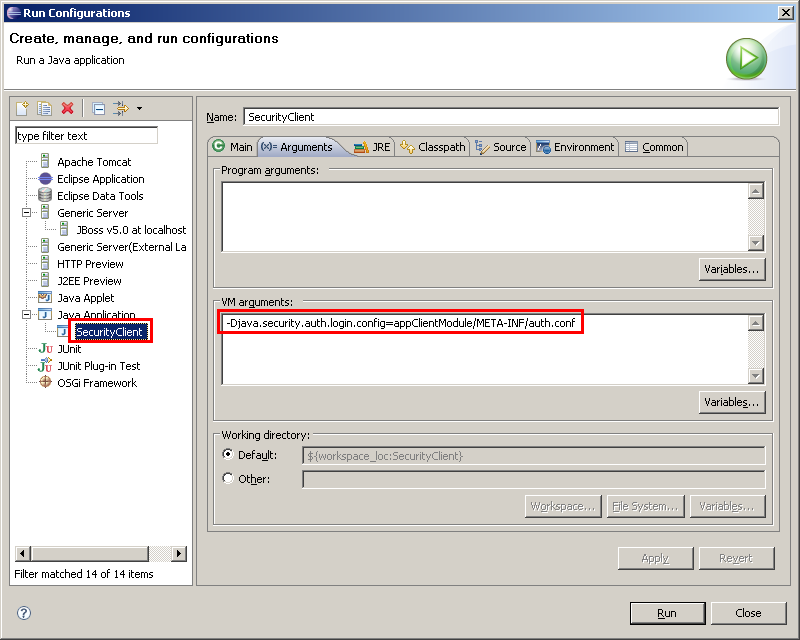800x640 pixels.
Task: Click inside VM arguments text area
Action: coord(485,350)
